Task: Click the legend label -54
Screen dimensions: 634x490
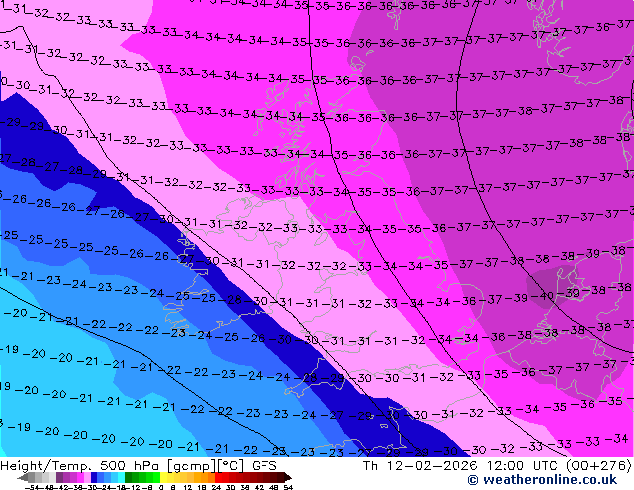Action: 32,487
